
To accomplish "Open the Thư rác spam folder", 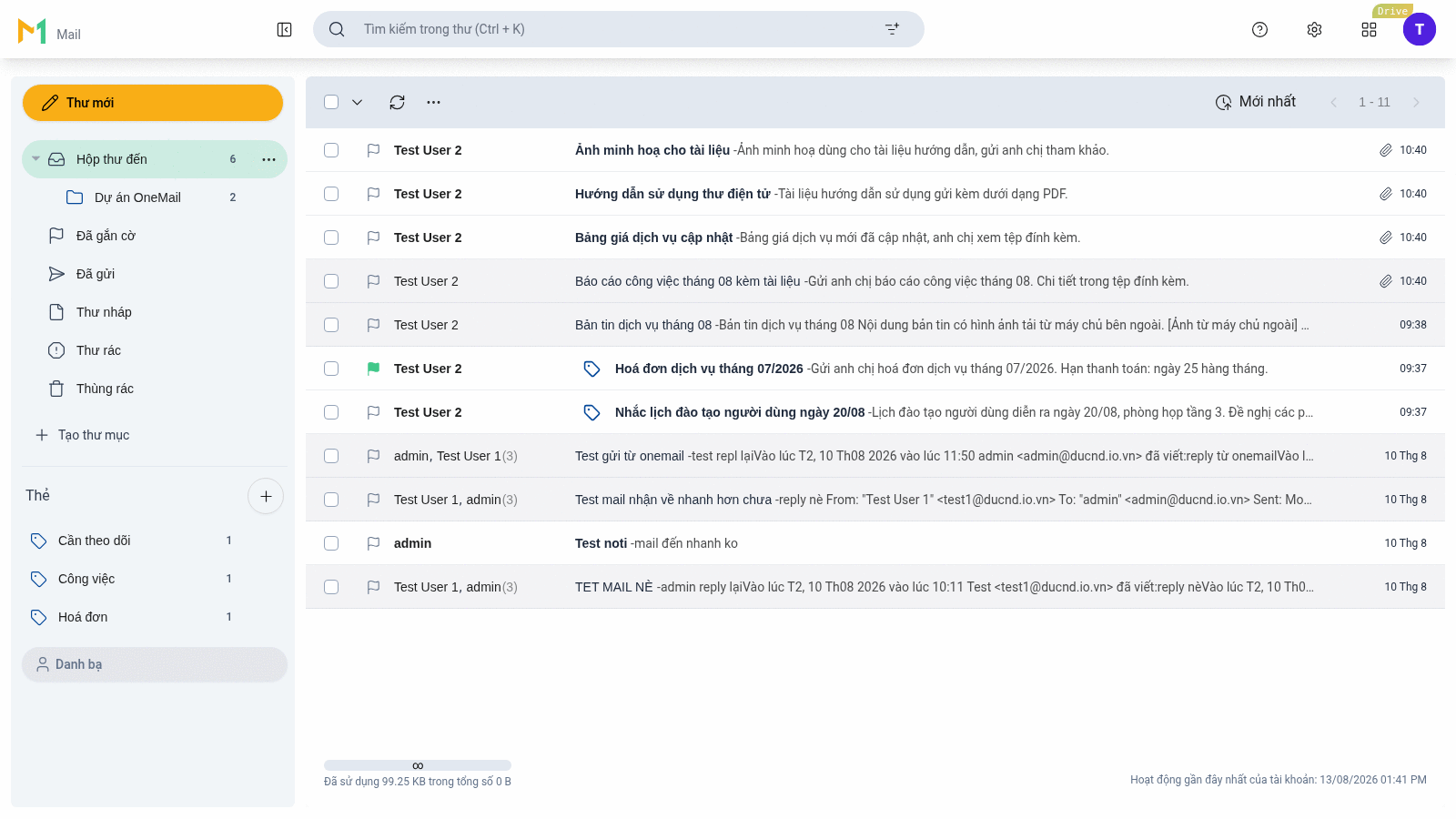I will tap(155, 350).
